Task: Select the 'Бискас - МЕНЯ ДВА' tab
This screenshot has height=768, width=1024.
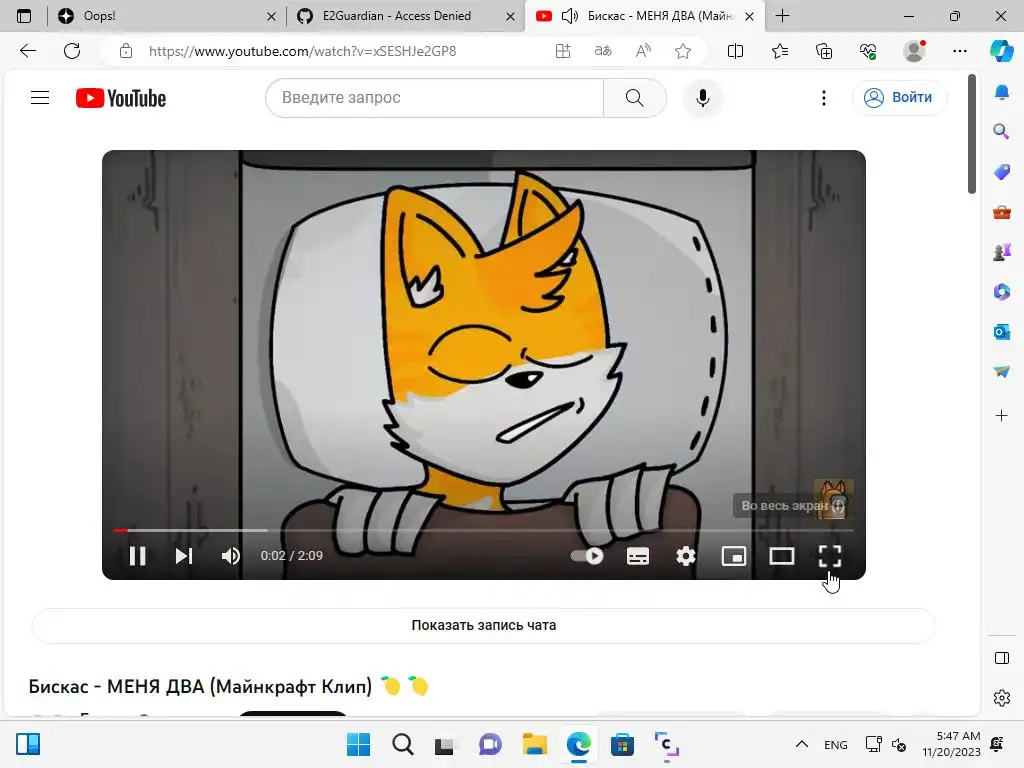Action: 660,16
